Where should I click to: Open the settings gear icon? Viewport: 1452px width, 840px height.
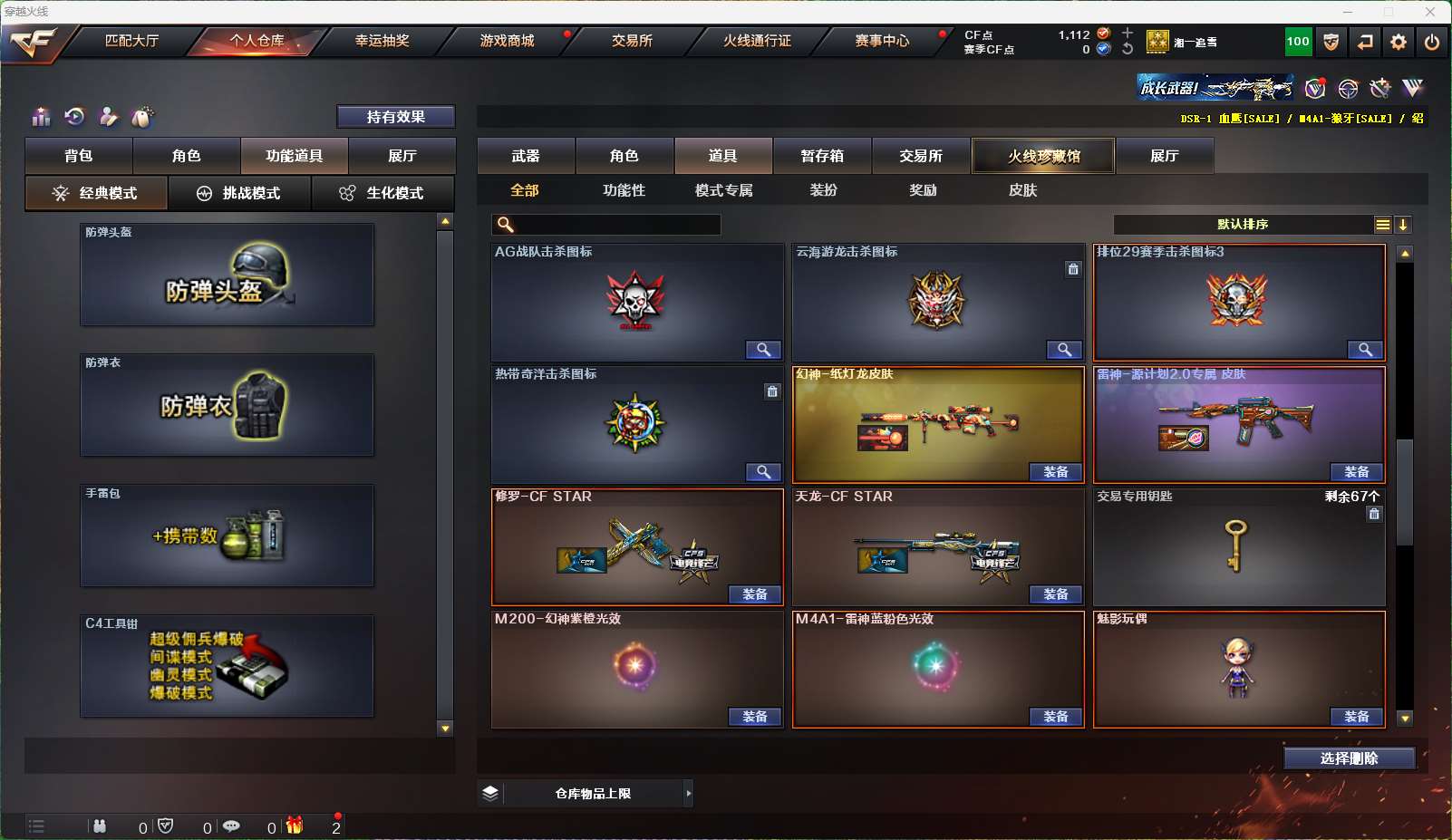[1399, 42]
